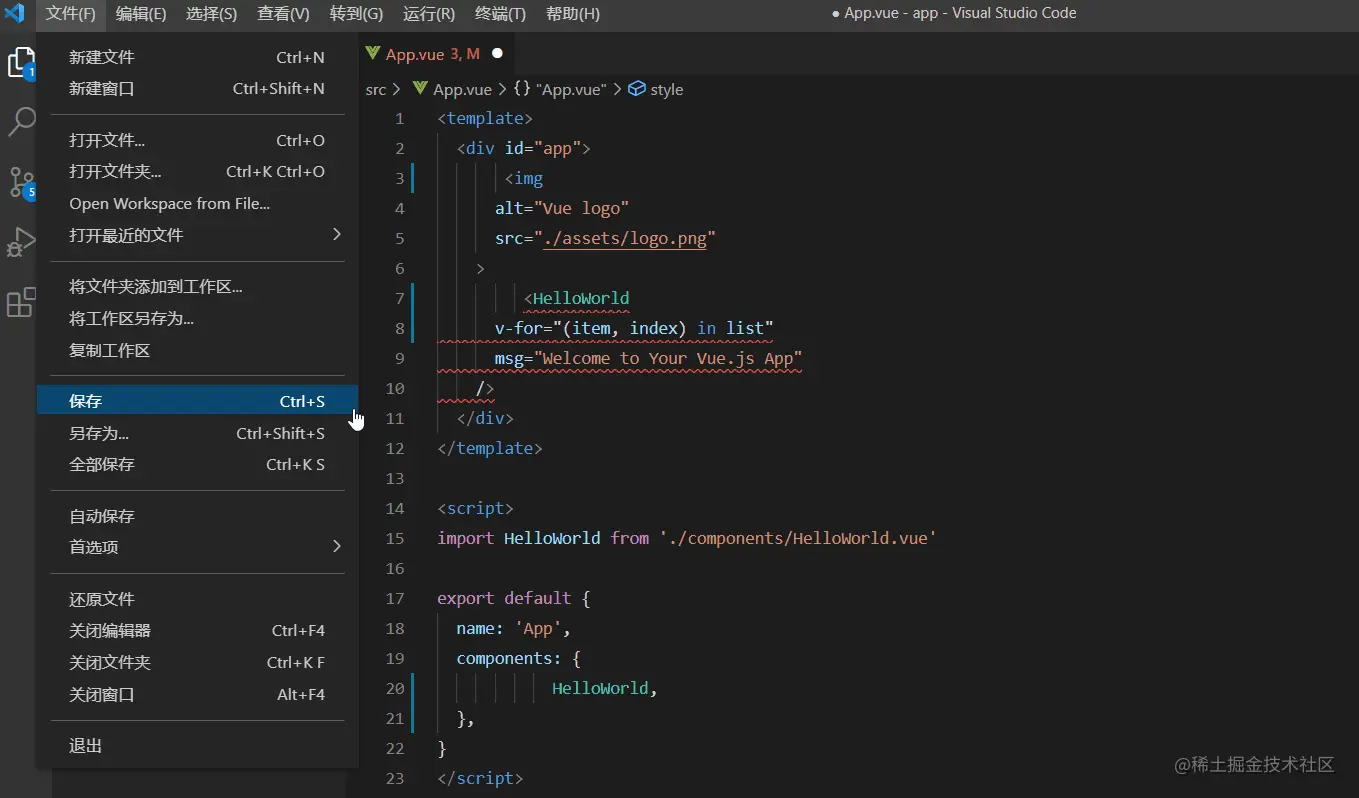Screen dimensions: 1359x798
Task: Click HelloWorld, on line 20
Action: click(x=605, y=688)
